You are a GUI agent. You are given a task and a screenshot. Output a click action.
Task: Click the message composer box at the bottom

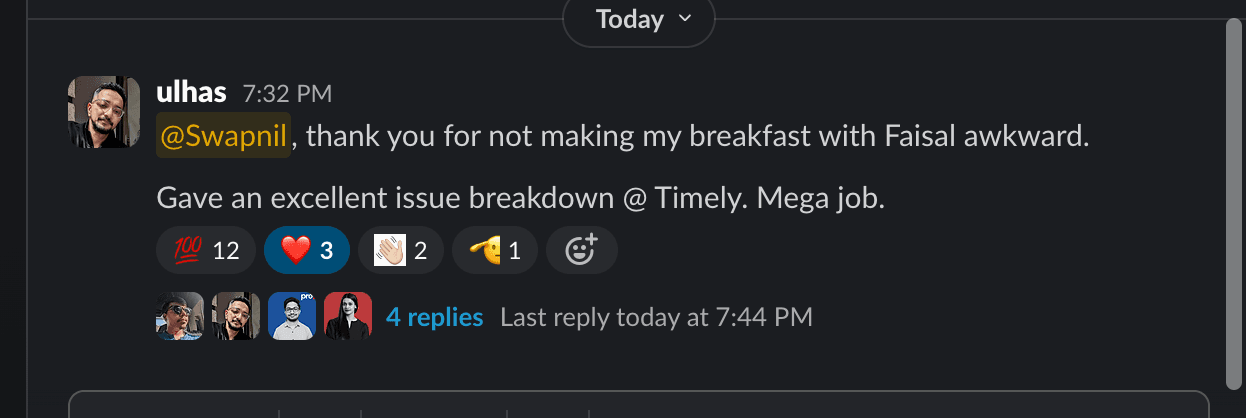coord(640,405)
